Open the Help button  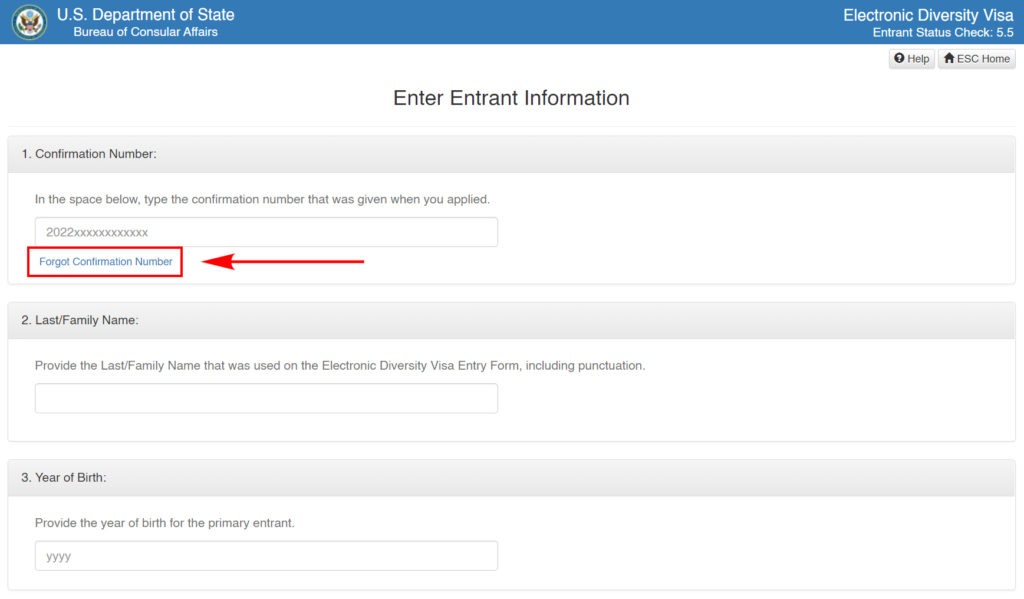[x=912, y=59]
